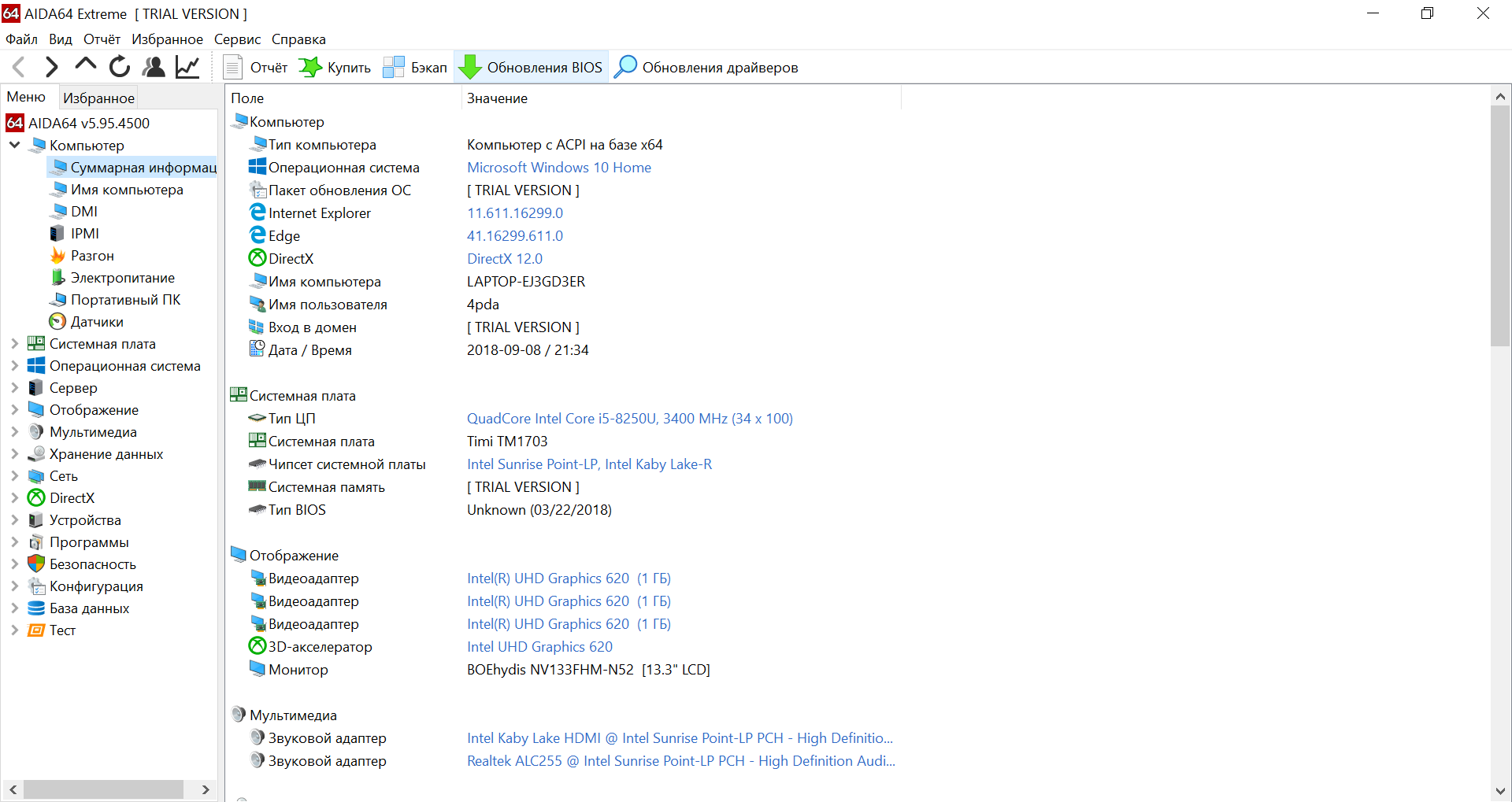The width and height of the screenshot is (1512, 802).
Task: Open Обновления BIOS toolbar button
Action: tap(532, 68)
